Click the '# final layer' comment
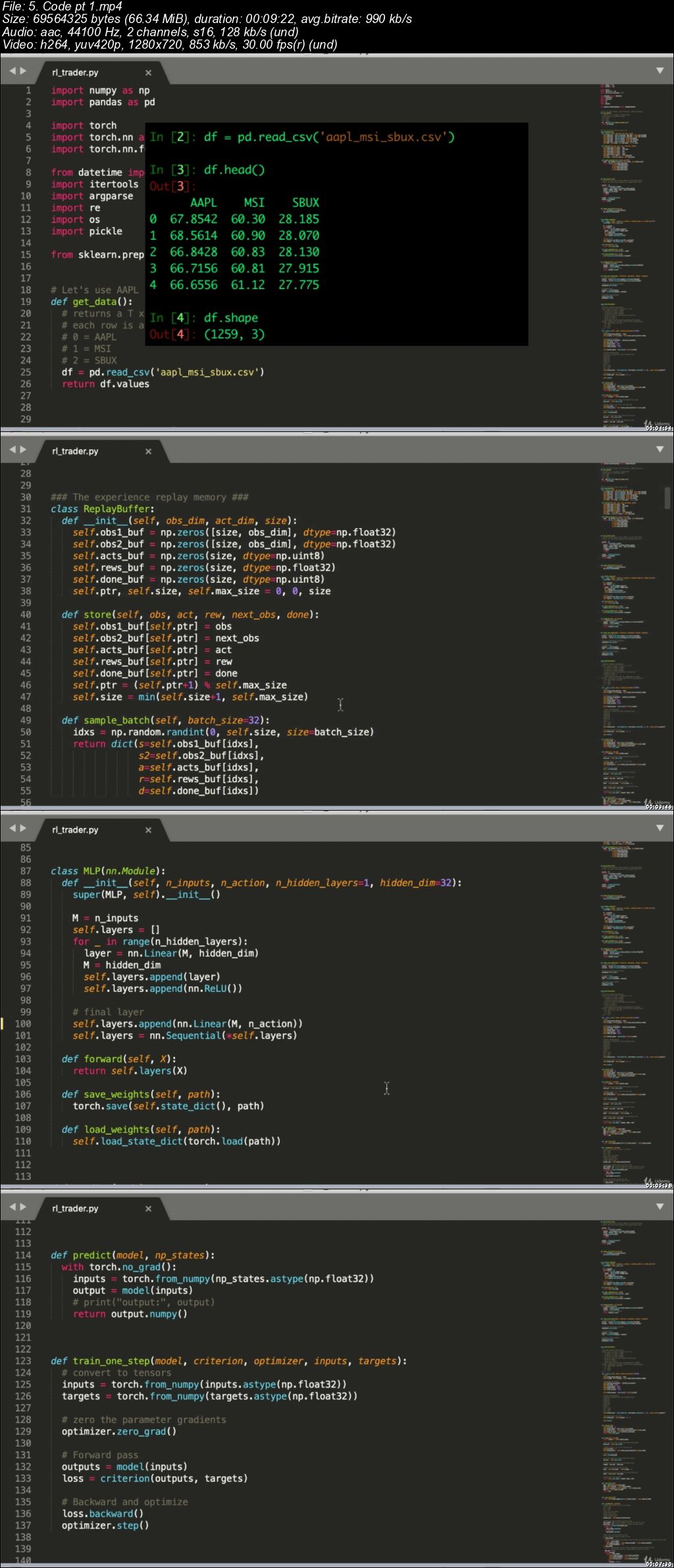Viewport: 674px width, 1568px height. [x=108, y=1012]
